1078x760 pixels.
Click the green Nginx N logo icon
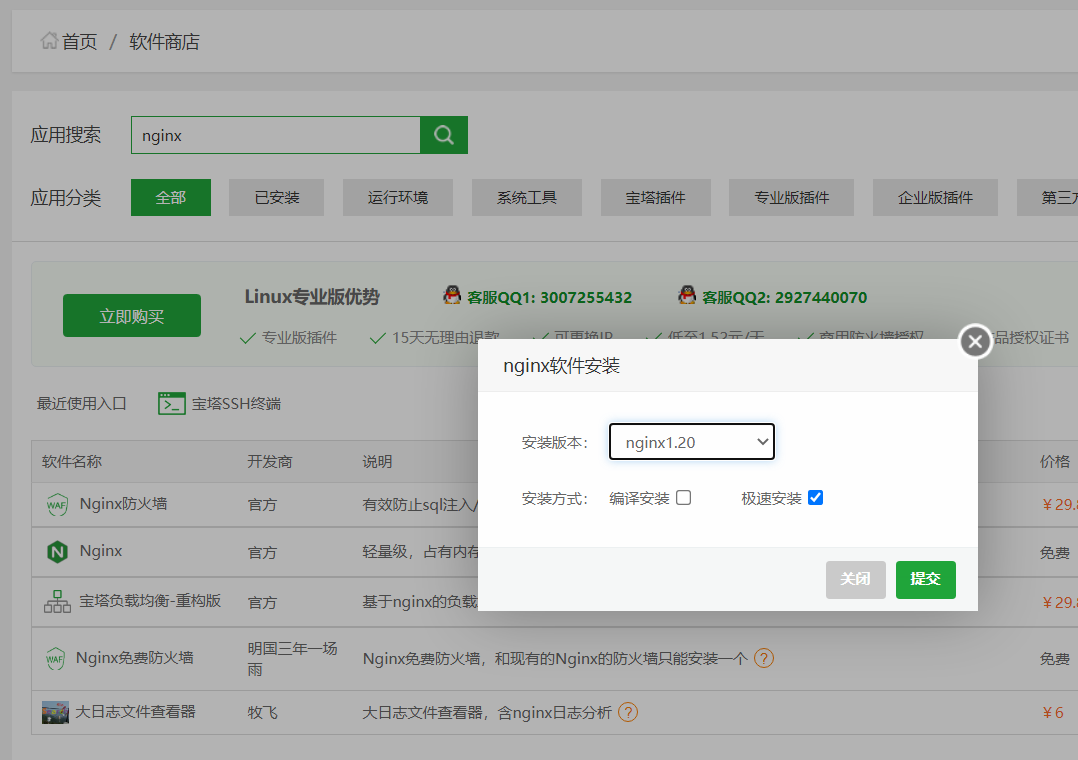(x=57, y=552)
